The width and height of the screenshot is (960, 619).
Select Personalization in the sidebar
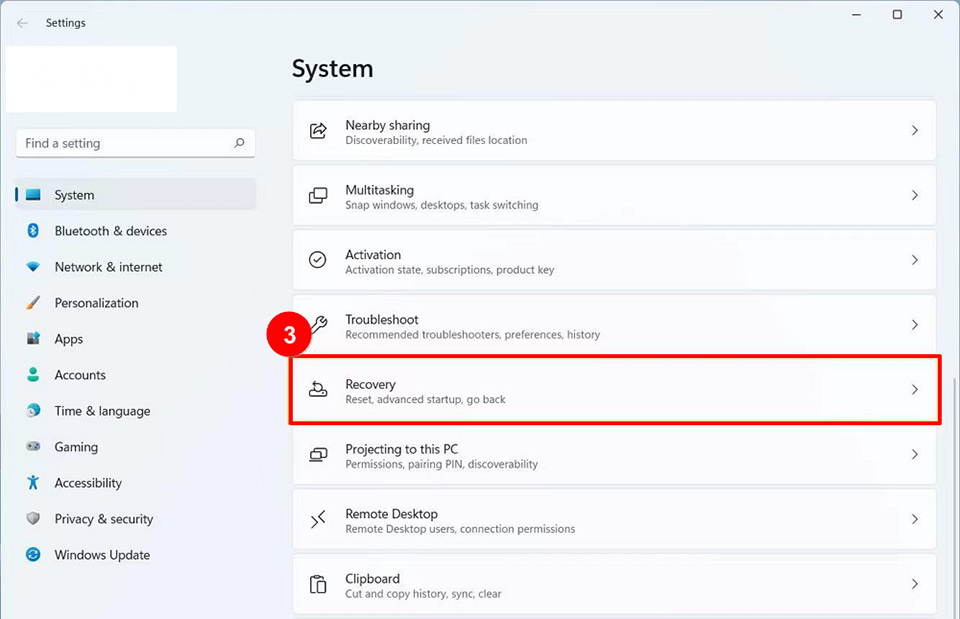96,303
